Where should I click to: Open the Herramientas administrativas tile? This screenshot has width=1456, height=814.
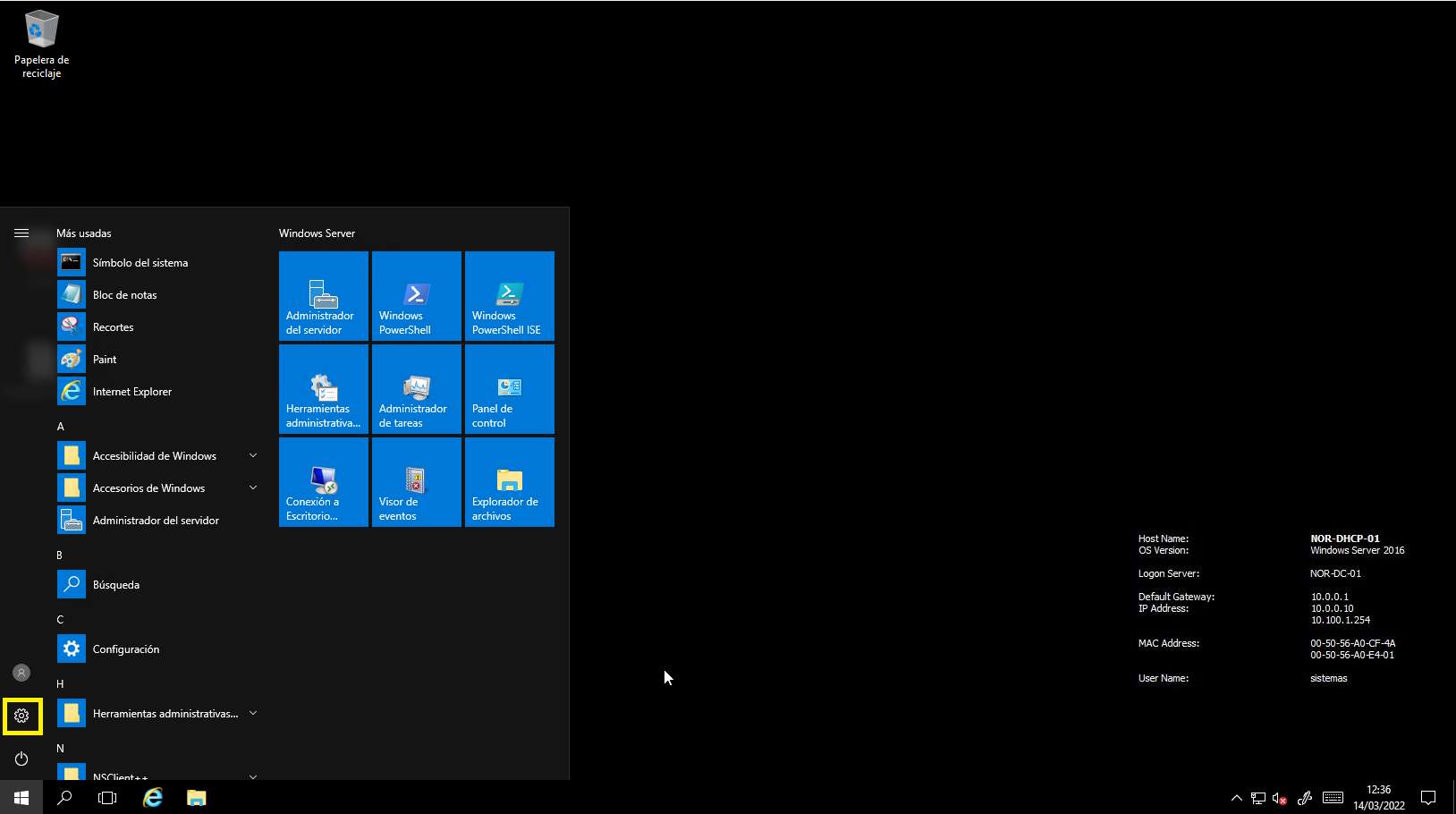point(324,389)
